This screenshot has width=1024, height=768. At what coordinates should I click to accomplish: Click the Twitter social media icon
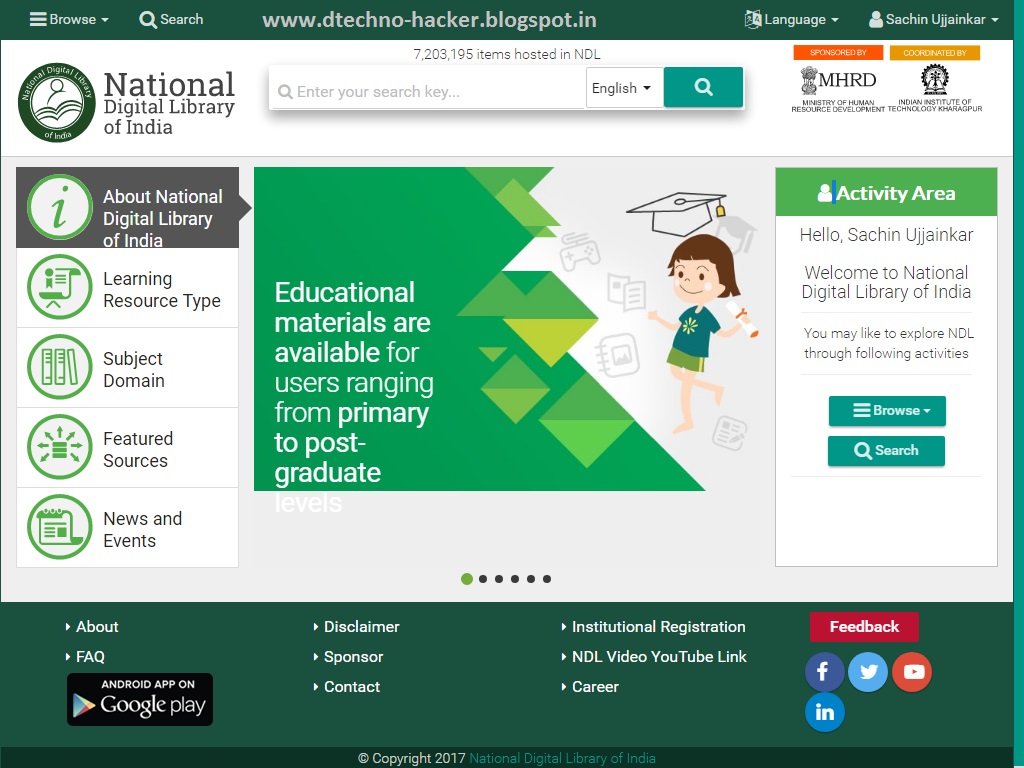point(868,672)
